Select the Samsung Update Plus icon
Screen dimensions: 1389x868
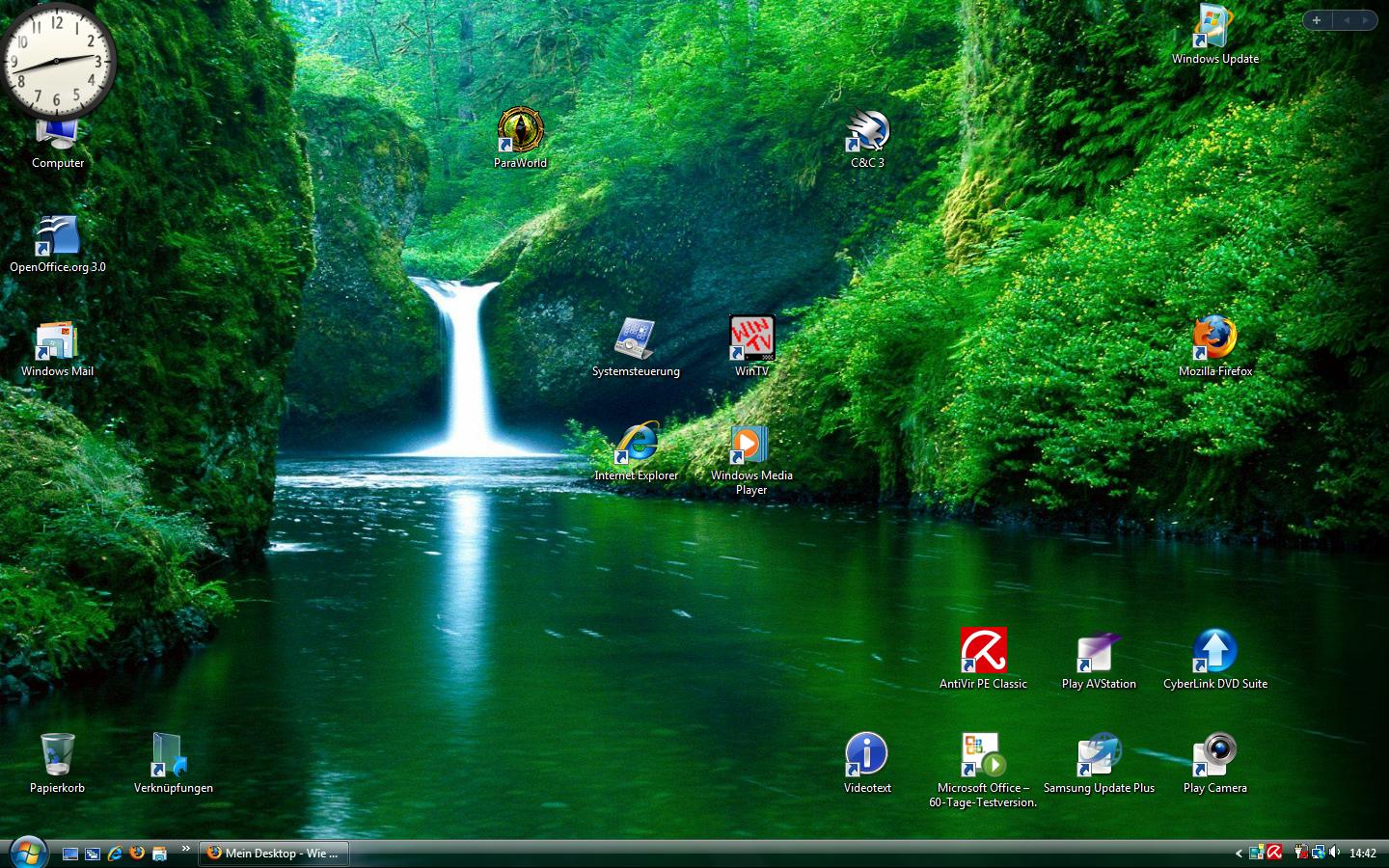pos(1099,756)
